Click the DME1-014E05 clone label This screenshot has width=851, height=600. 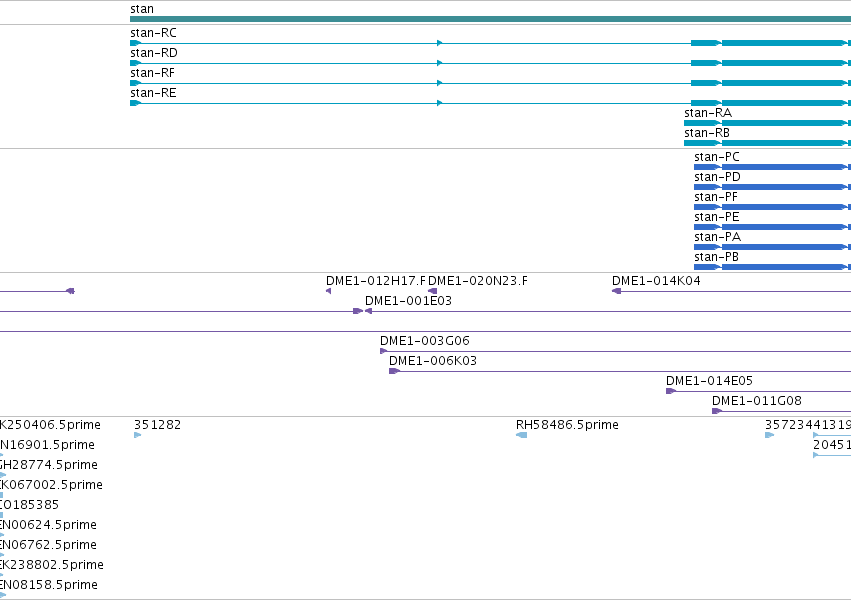[x=709, y=381]
